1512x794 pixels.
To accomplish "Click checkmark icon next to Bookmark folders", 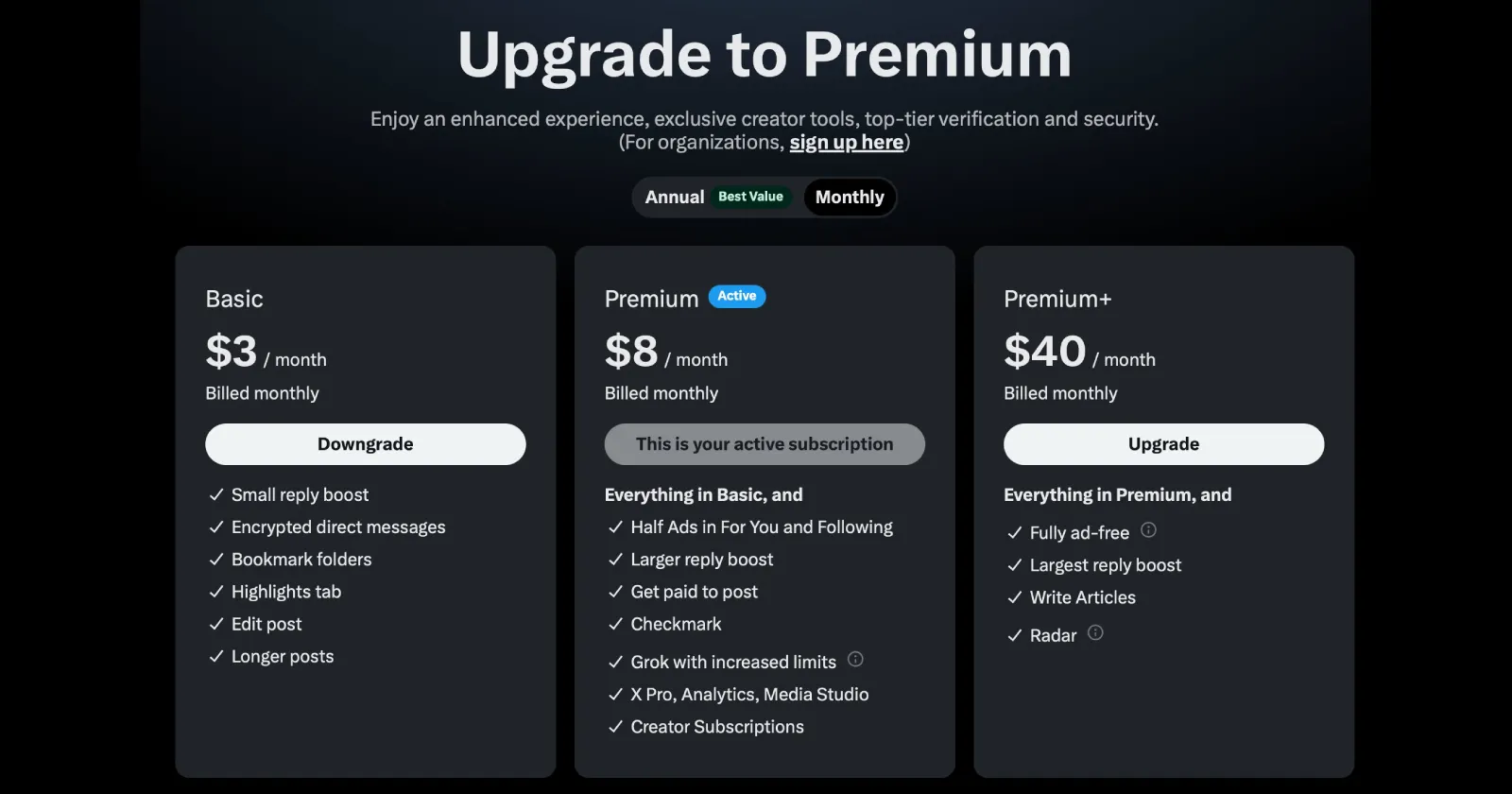I will (x=216, y=560).
